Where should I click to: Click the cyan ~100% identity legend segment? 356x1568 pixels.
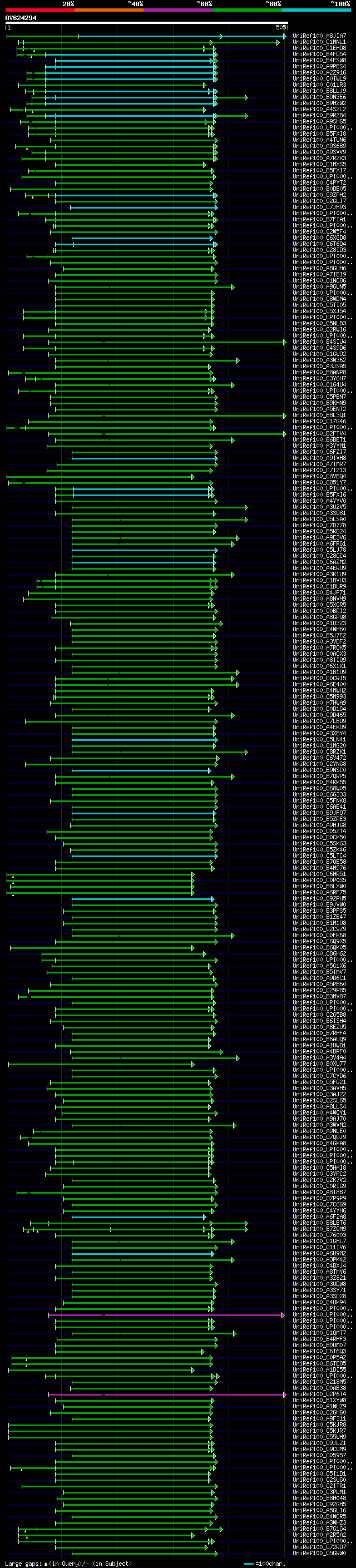click(x=316, y=10)
